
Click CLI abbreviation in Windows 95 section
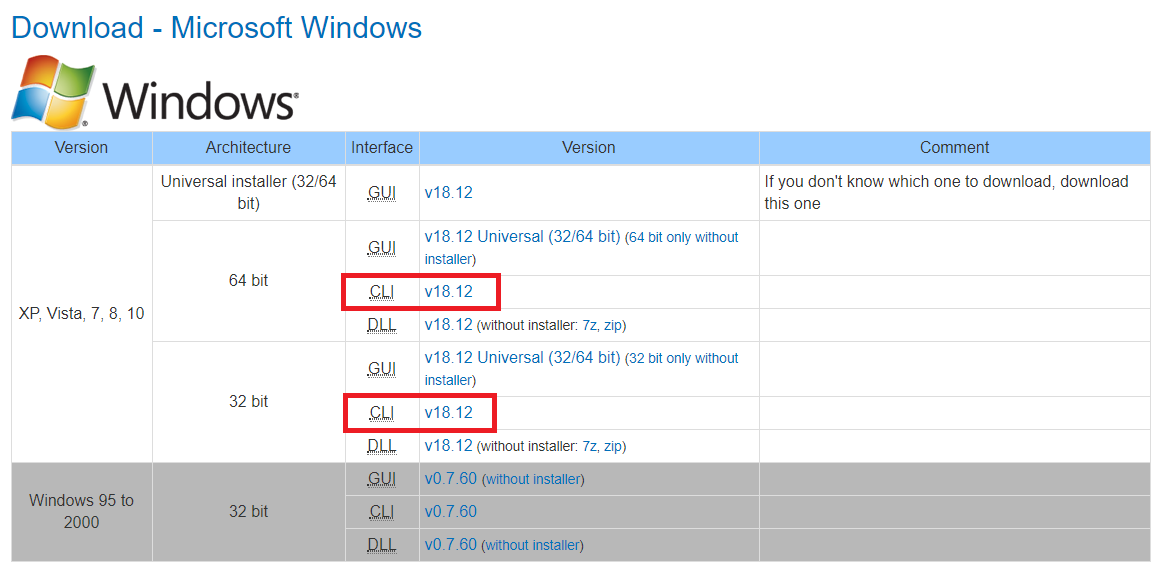point(382,512)
